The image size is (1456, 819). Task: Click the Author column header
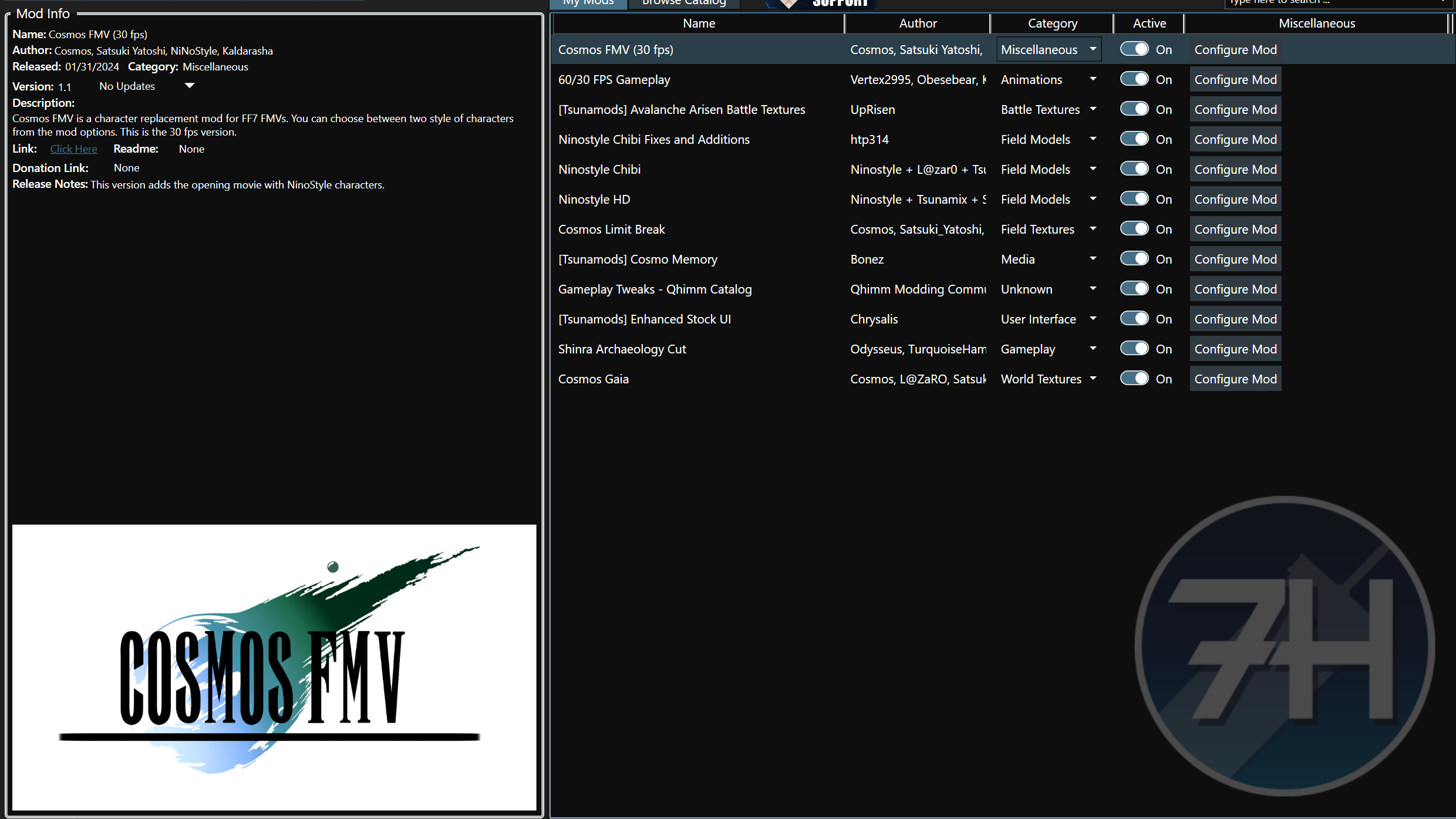click(x=918, y=23)
